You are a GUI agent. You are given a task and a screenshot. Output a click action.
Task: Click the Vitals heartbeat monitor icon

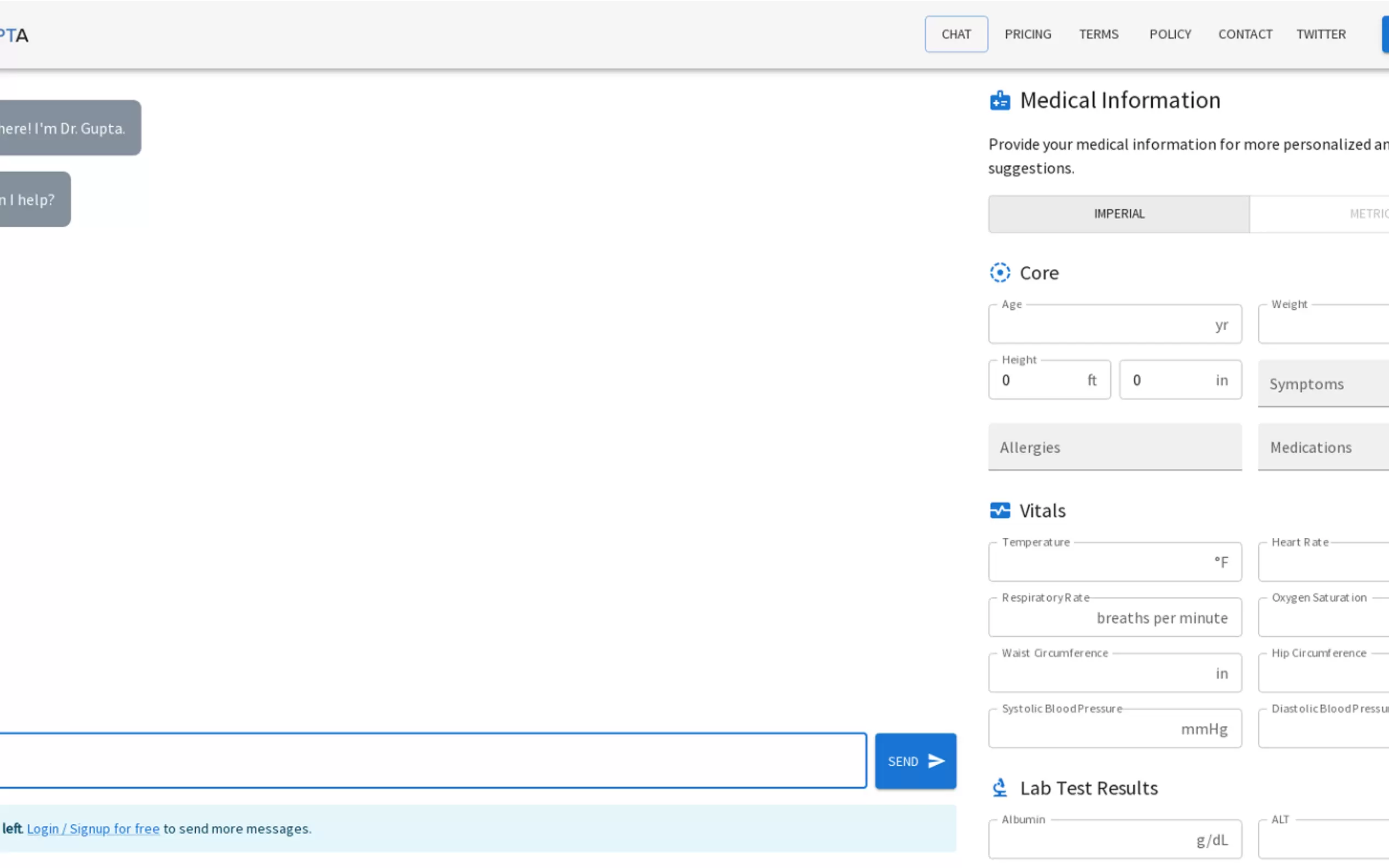(1000, 511)
